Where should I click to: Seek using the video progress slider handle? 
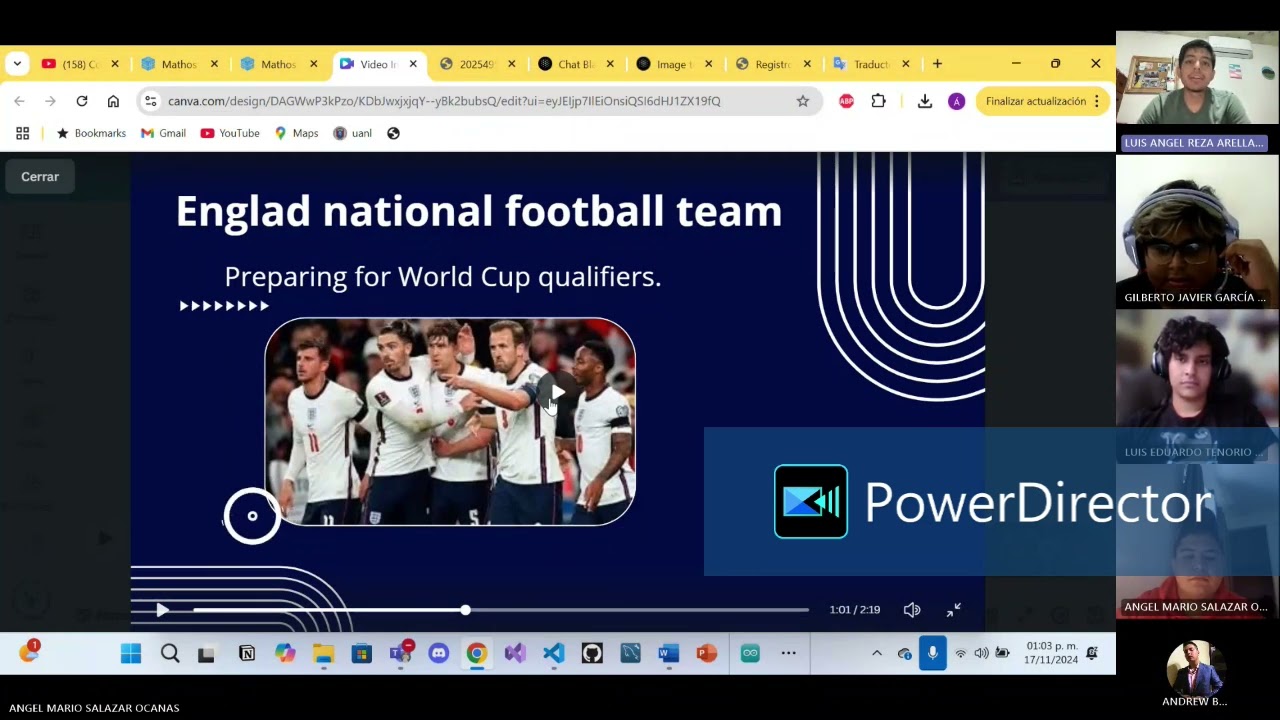pos(465,610)
